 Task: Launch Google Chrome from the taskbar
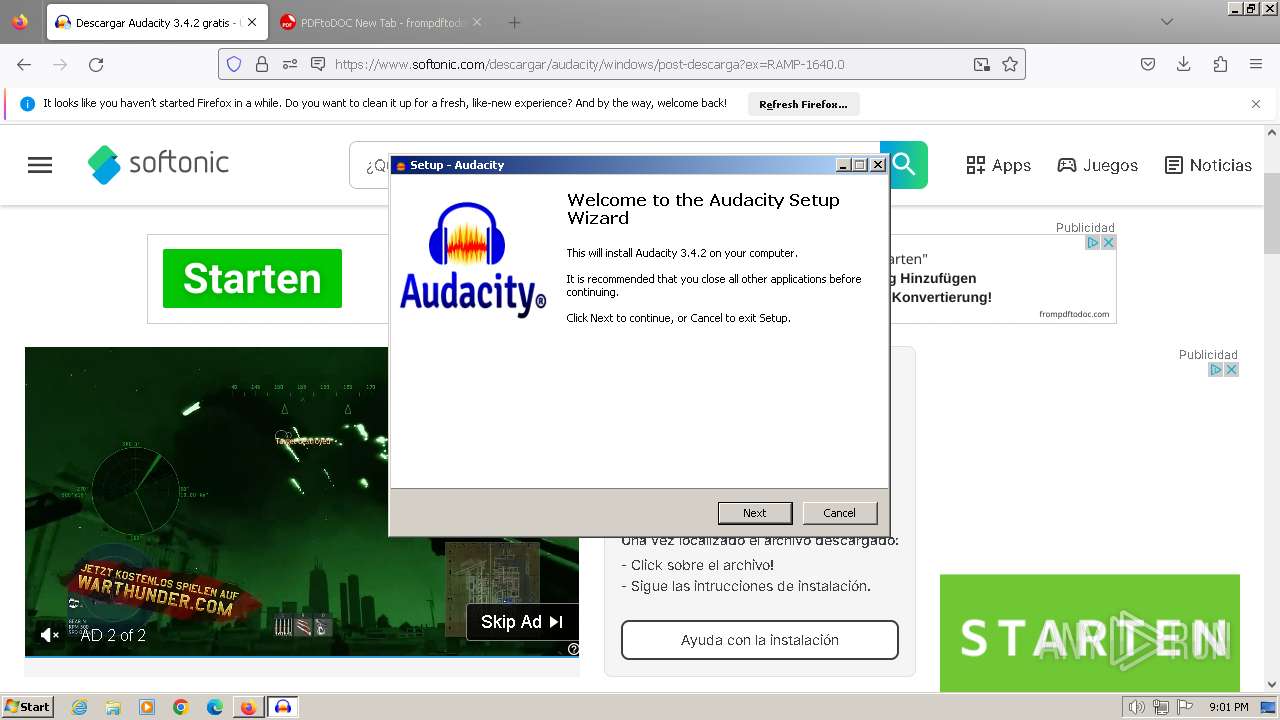click(181, 707)
